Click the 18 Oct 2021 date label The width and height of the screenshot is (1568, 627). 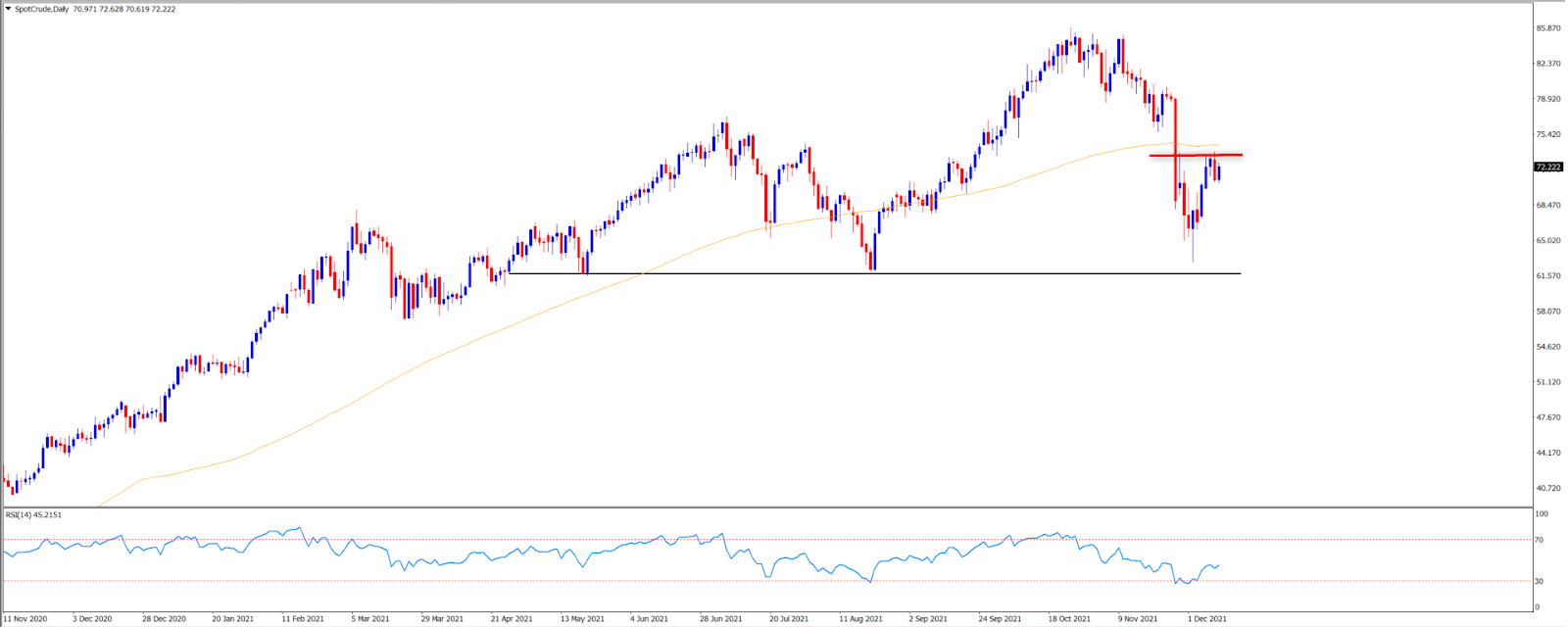[1068, 619]
